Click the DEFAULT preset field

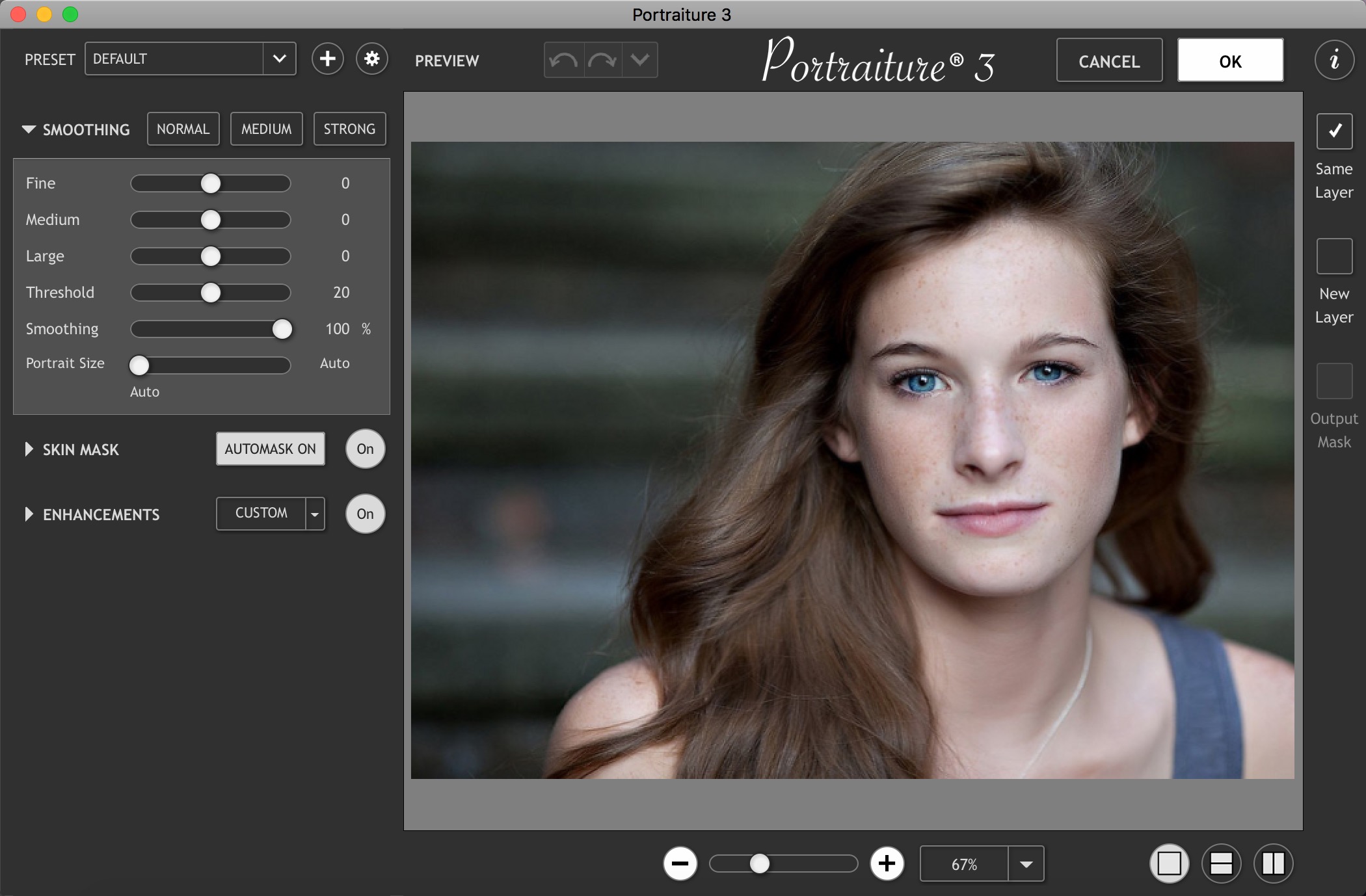(x=174, y=59)
